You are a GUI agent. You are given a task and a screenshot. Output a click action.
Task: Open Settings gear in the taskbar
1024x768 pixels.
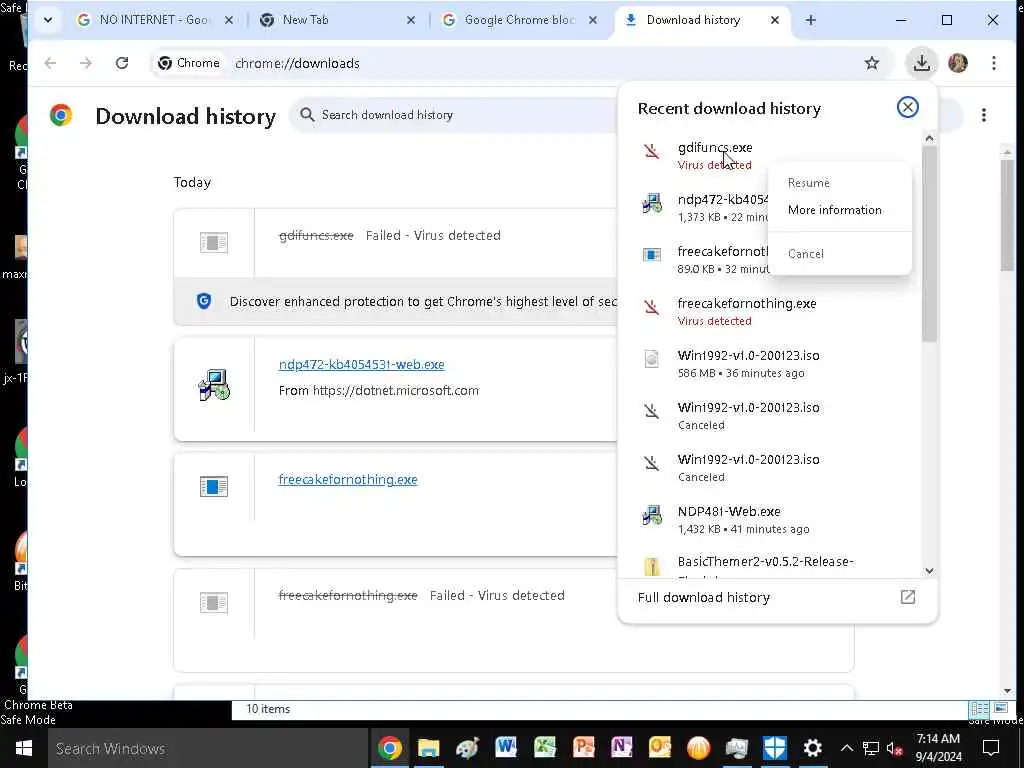812,748
